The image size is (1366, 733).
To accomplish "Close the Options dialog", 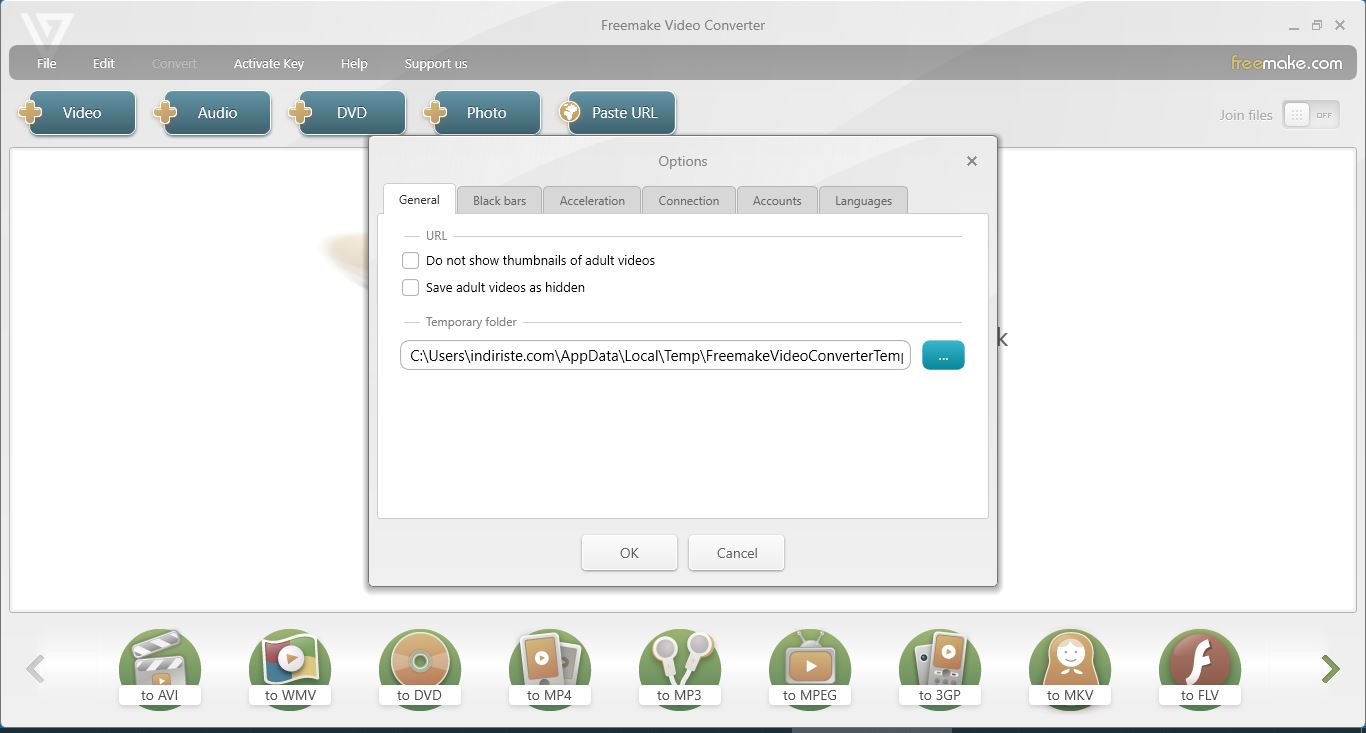I will (x=971, y=161).
